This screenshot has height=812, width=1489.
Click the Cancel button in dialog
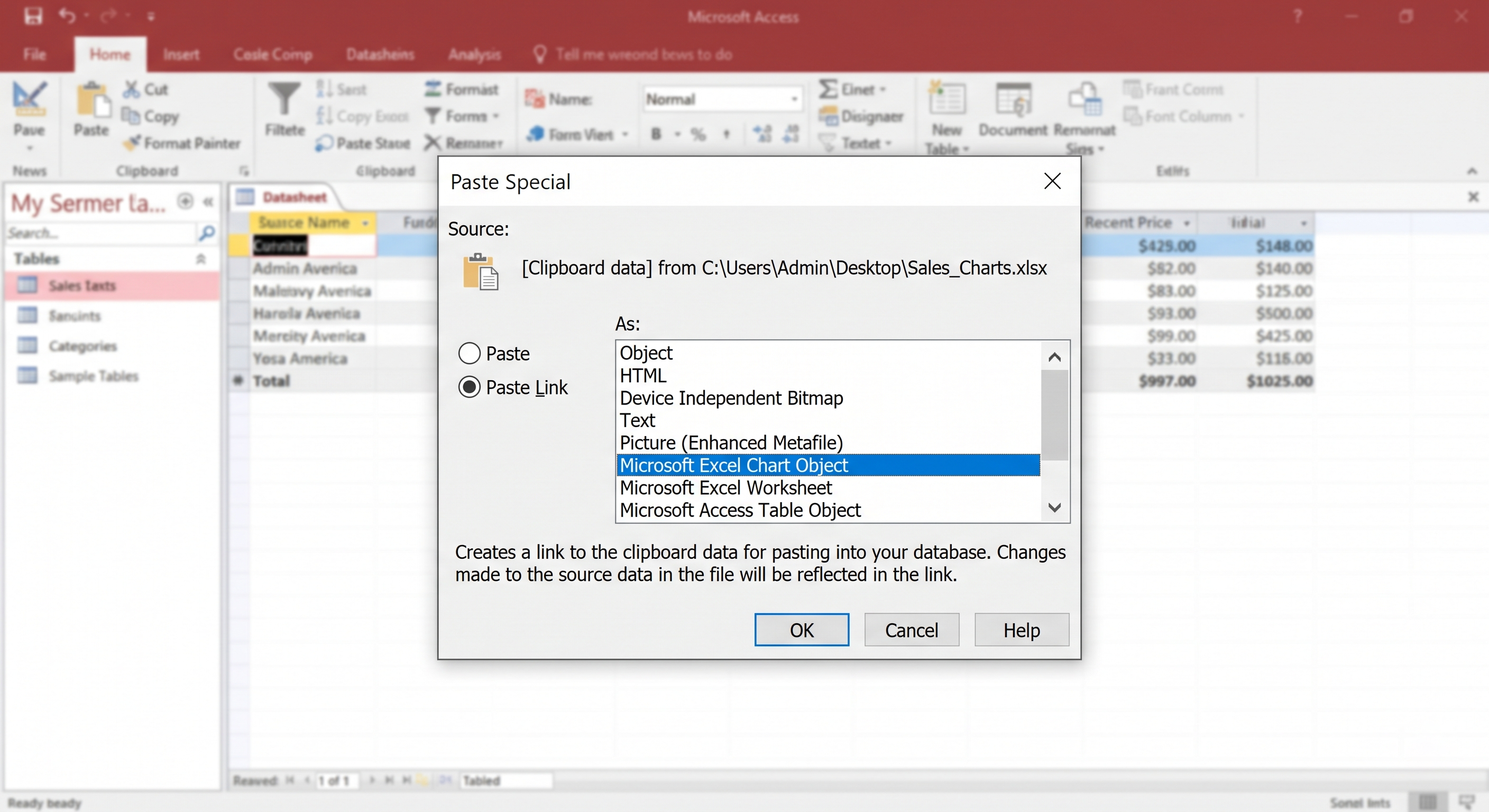912,630
